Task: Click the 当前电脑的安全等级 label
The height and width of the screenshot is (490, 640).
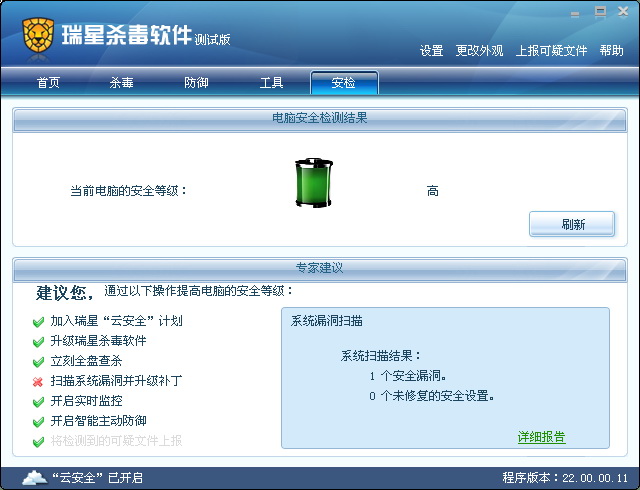Action: [129, 191]
